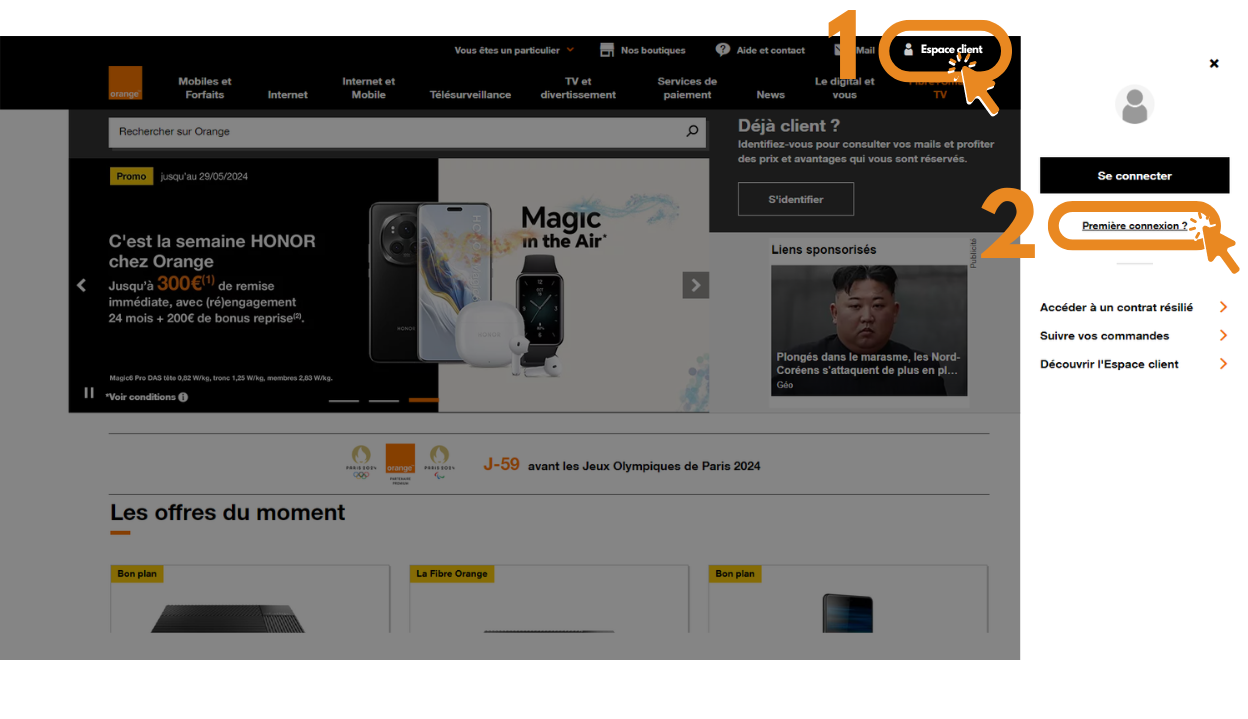Image resolution: width=1248 pixels, height=719 pixels.
Task: Open the News menu
Action: tap(771, 95)
